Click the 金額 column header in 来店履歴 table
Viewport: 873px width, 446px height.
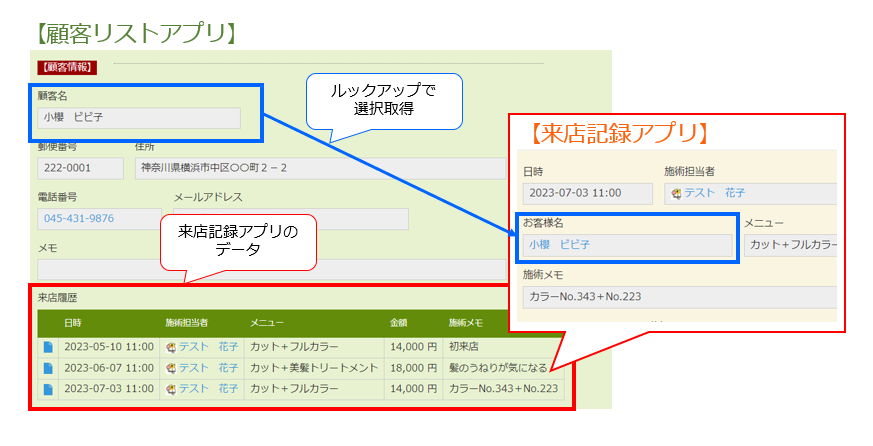point(398,323)
